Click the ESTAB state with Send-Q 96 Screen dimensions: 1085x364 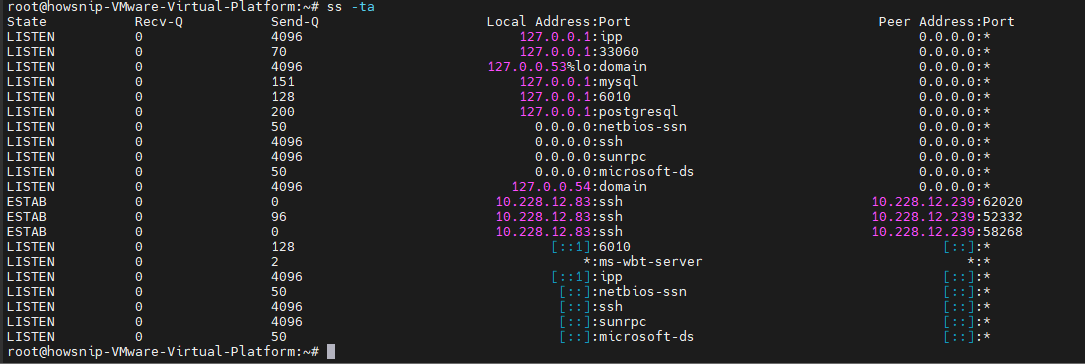coord(26,217)
